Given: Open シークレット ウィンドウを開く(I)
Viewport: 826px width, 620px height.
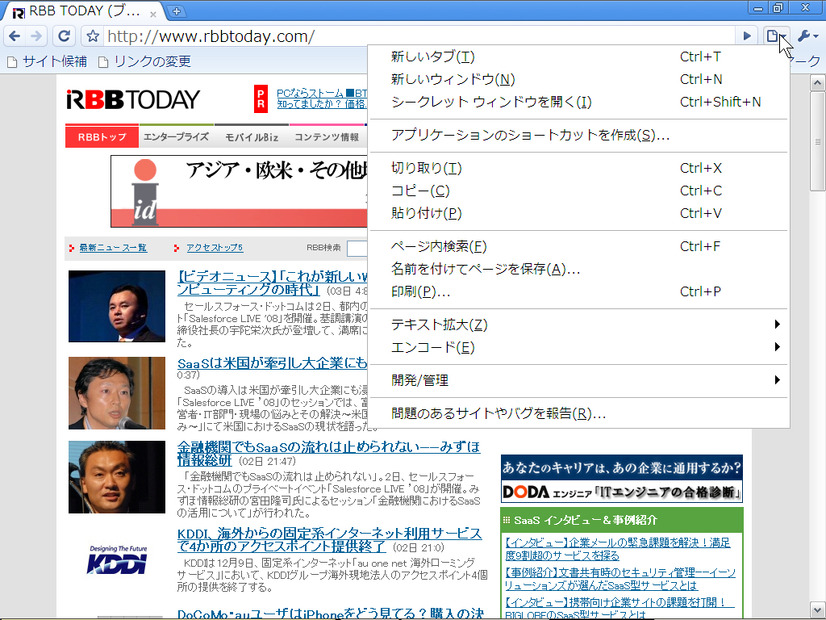Looking at the screenshot, I should click(578, 102).
